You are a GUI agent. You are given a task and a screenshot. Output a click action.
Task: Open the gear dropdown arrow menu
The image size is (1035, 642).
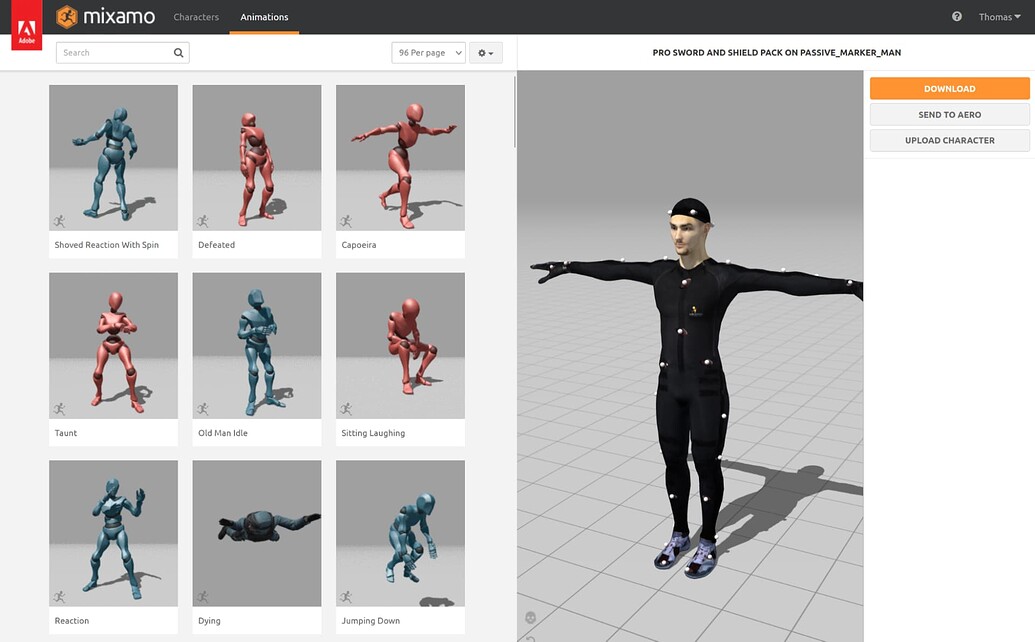[x=491, y=52]
